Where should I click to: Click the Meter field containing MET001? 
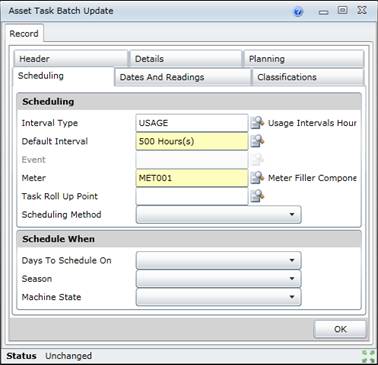pyautogui.click(x=192, y=178)
